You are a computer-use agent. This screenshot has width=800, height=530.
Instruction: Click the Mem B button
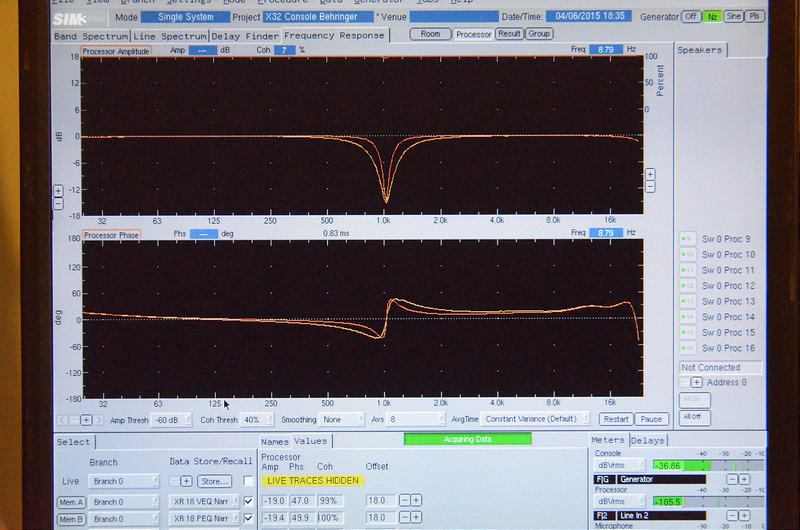(71, 519)
